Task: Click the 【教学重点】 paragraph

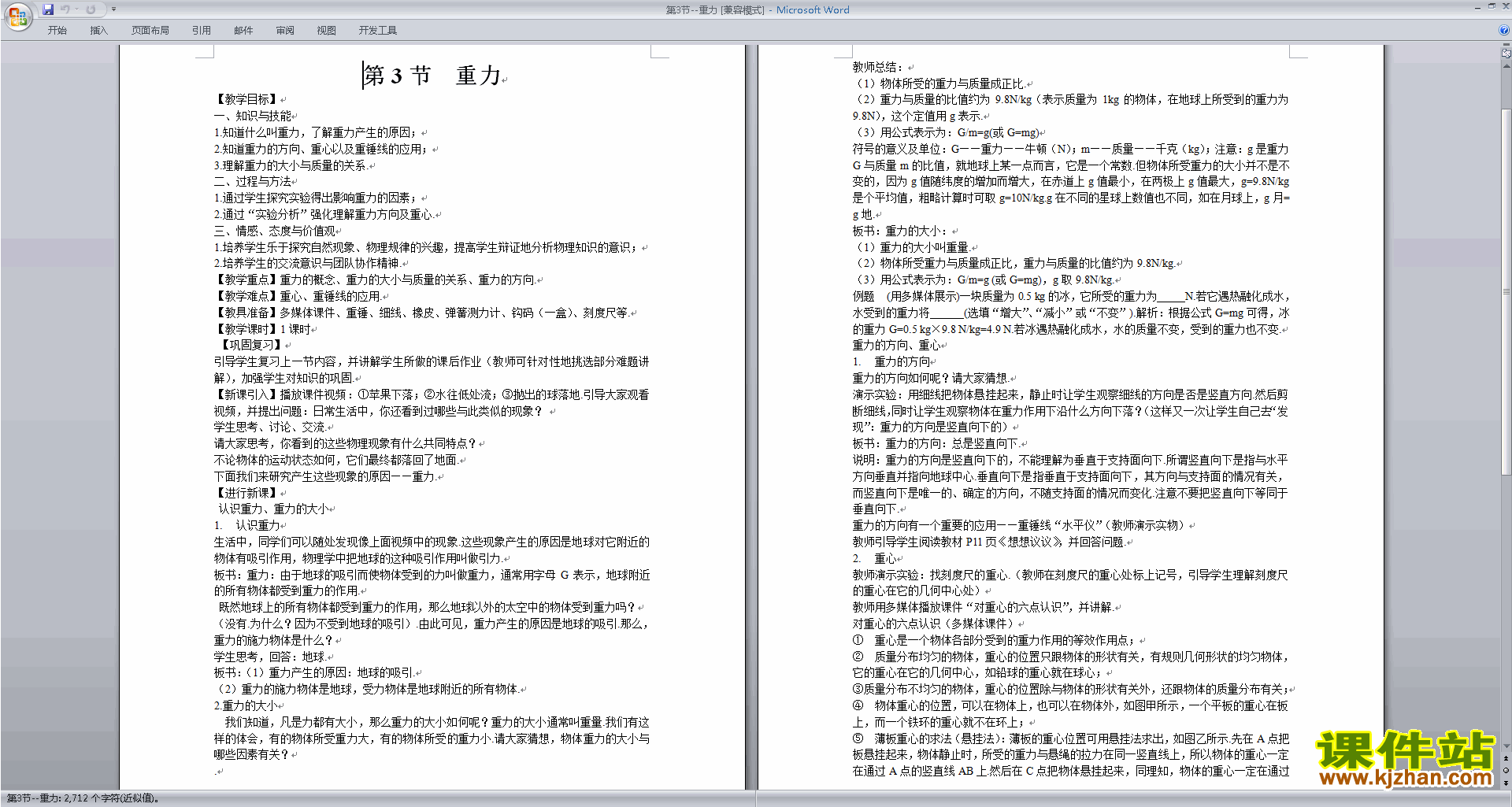Action: [375, 279]
